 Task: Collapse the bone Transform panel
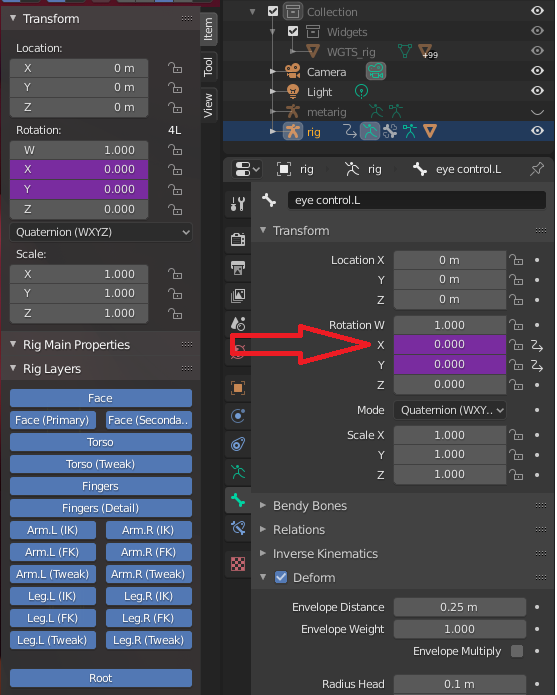263,230
